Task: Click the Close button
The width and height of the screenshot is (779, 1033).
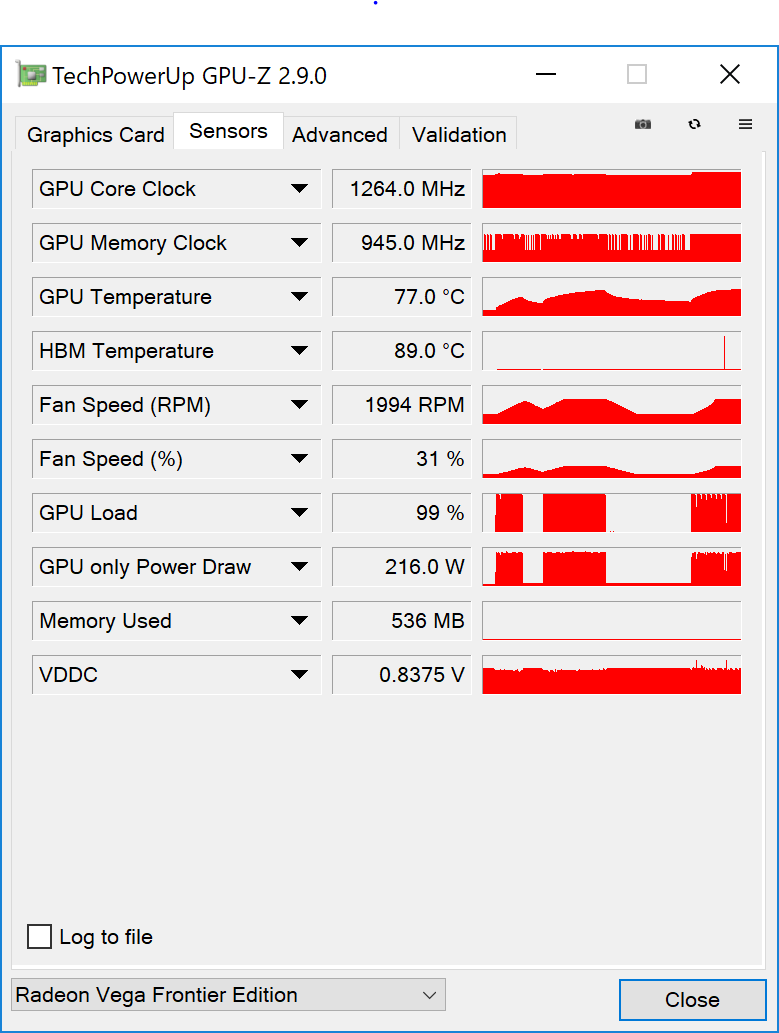Action: click(693, 999)
